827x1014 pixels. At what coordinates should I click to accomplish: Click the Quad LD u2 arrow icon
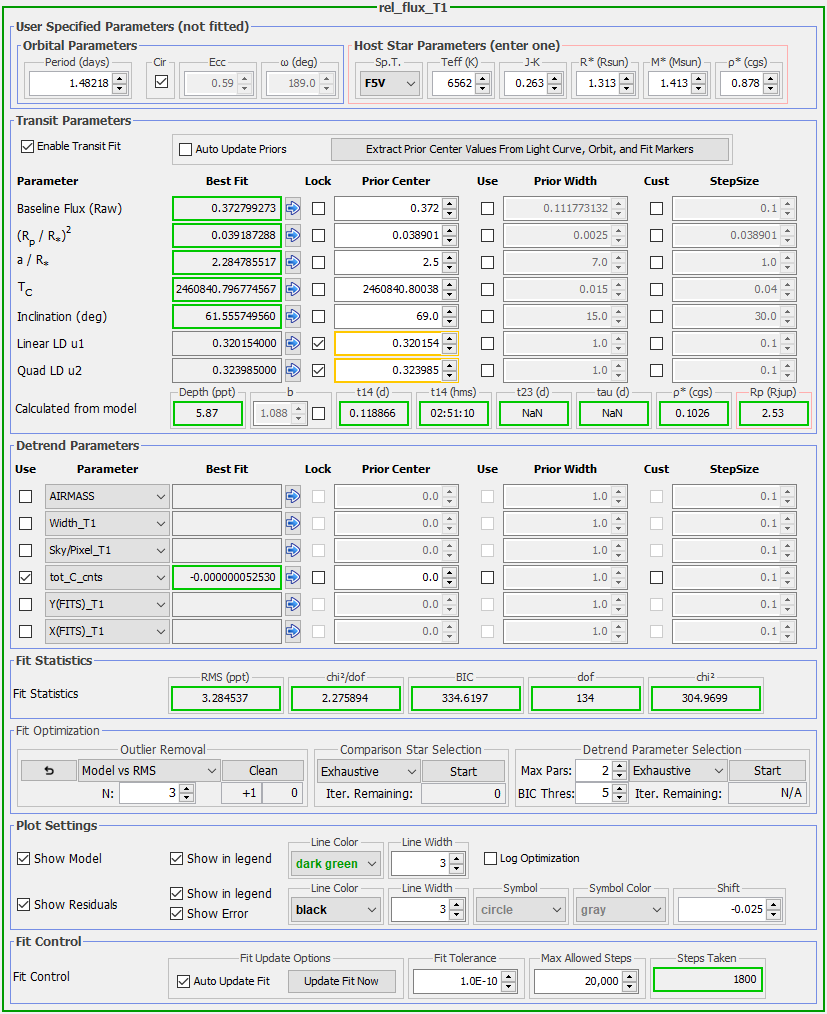293,371
